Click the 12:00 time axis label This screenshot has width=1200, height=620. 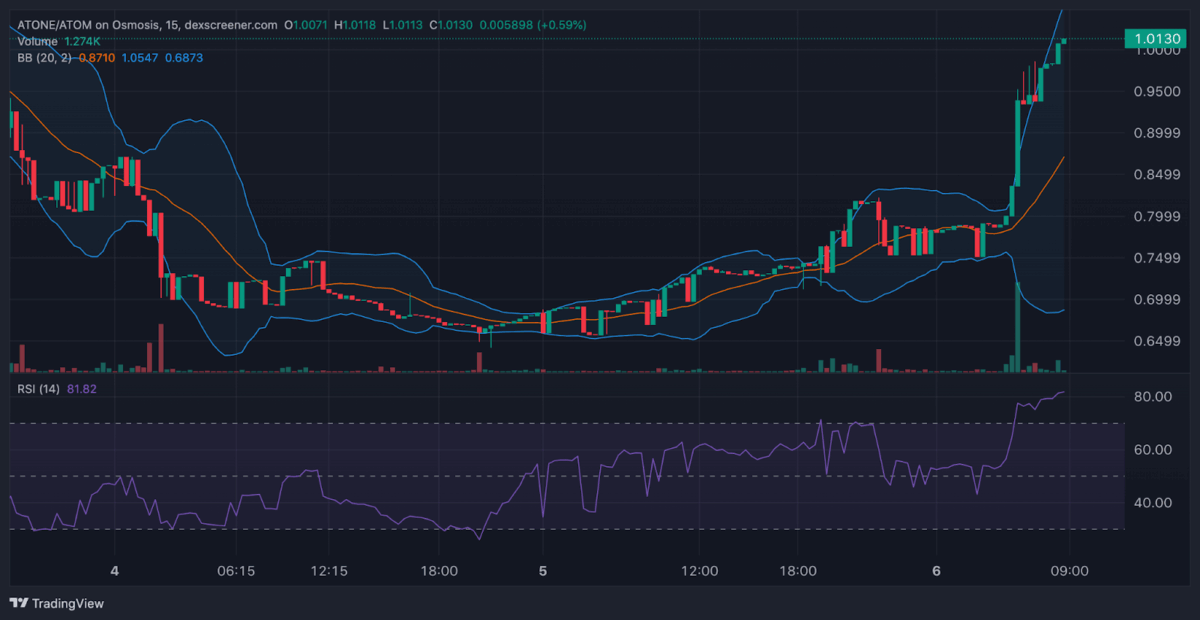(x=699, y=571)
